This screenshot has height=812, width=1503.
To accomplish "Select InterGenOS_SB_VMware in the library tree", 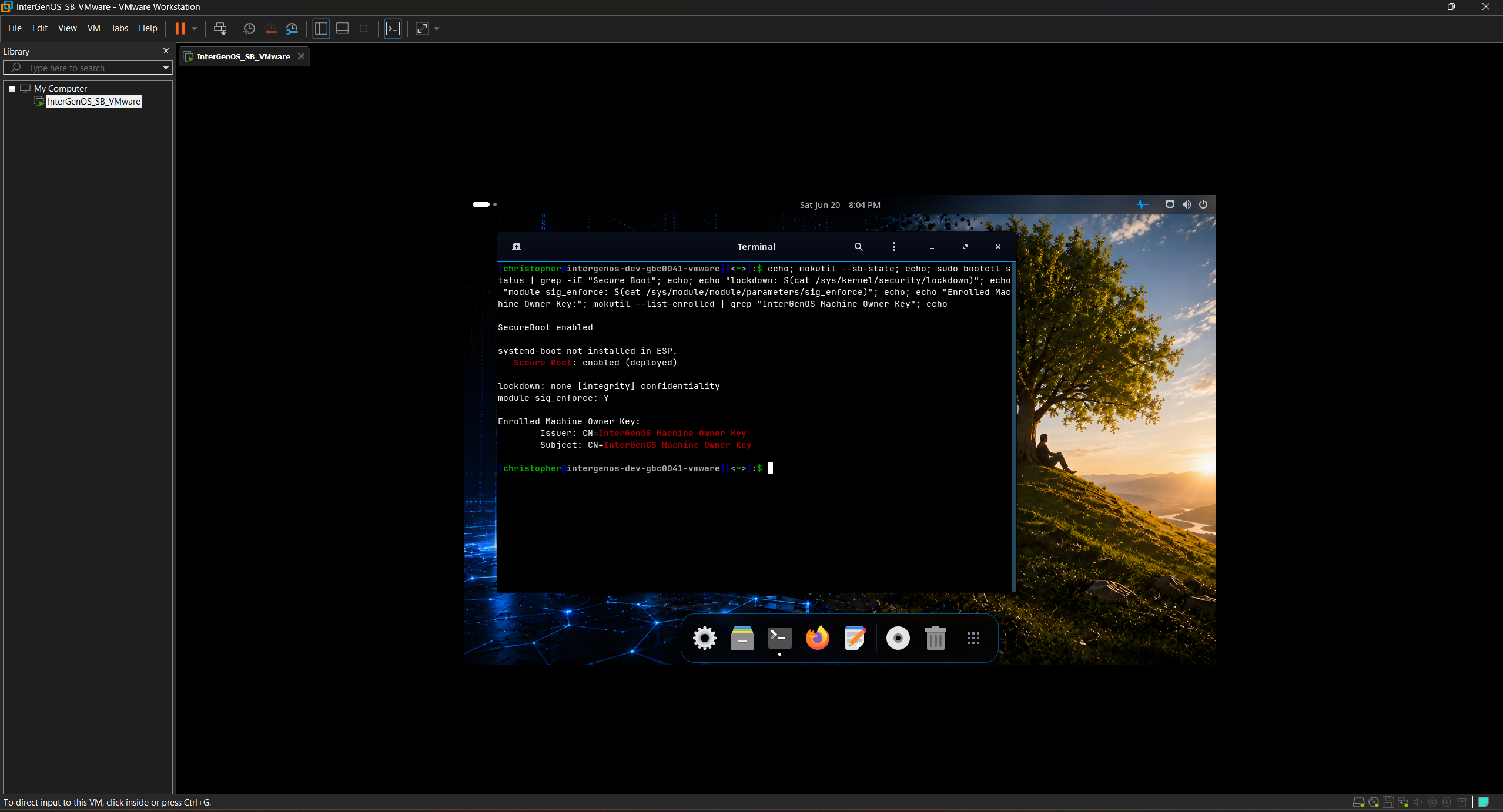I will point(94,101).
